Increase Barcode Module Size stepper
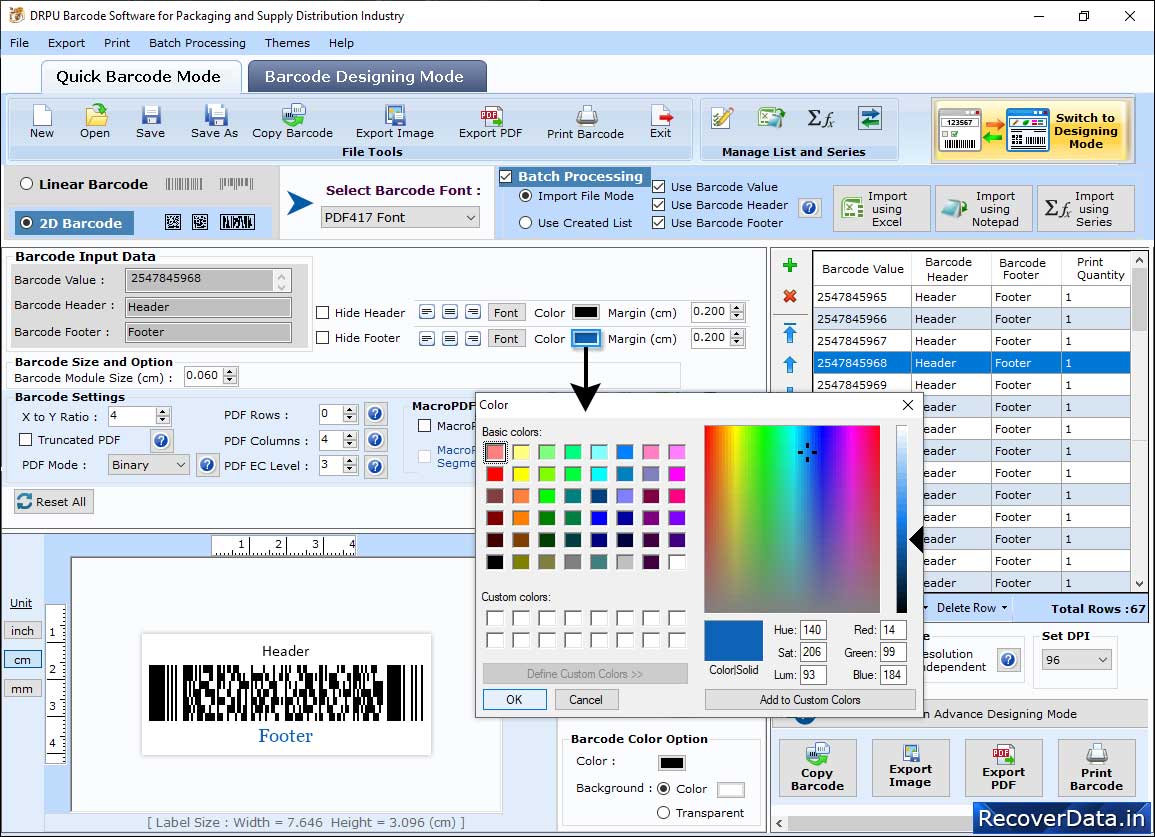Viewport: 1155px width, 837px height. tap(231, 372)
